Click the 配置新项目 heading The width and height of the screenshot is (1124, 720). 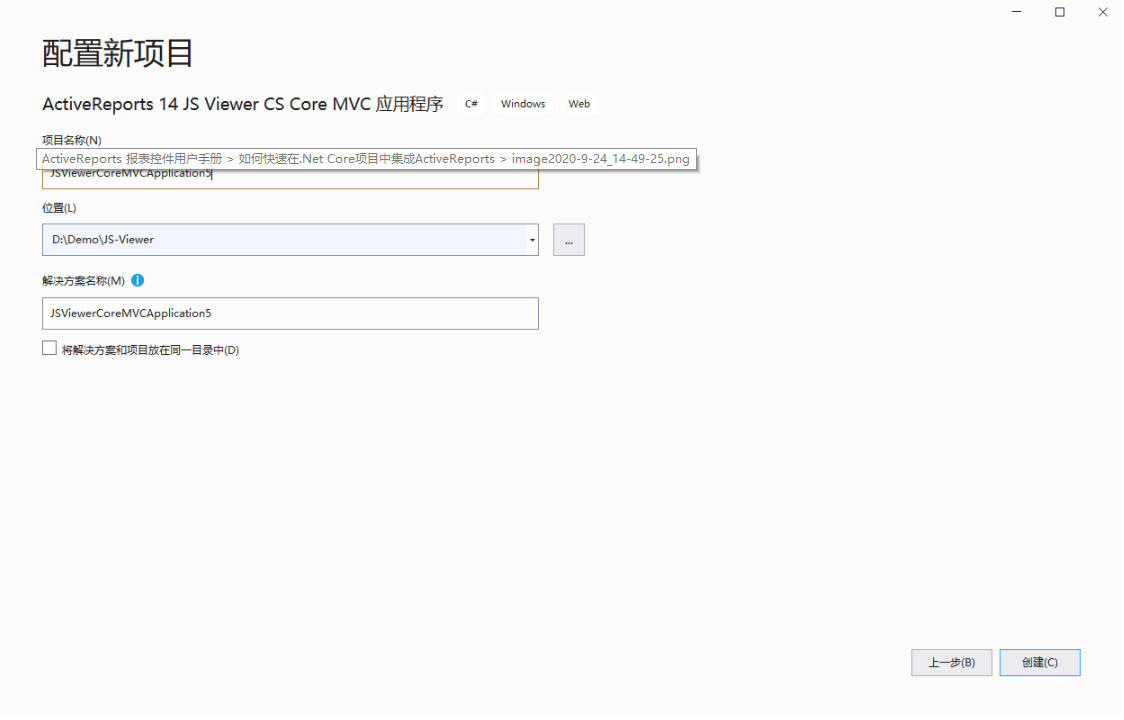point(118,54)
